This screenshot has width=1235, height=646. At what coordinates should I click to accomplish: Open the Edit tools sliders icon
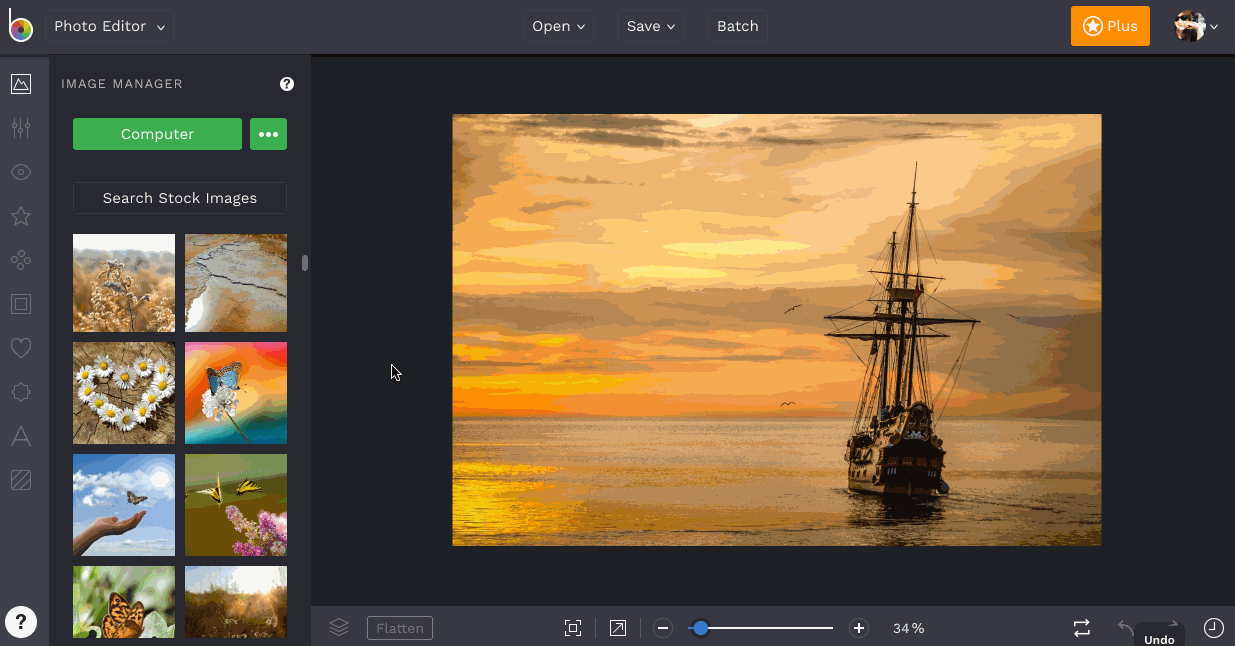(x=21, y=128)
